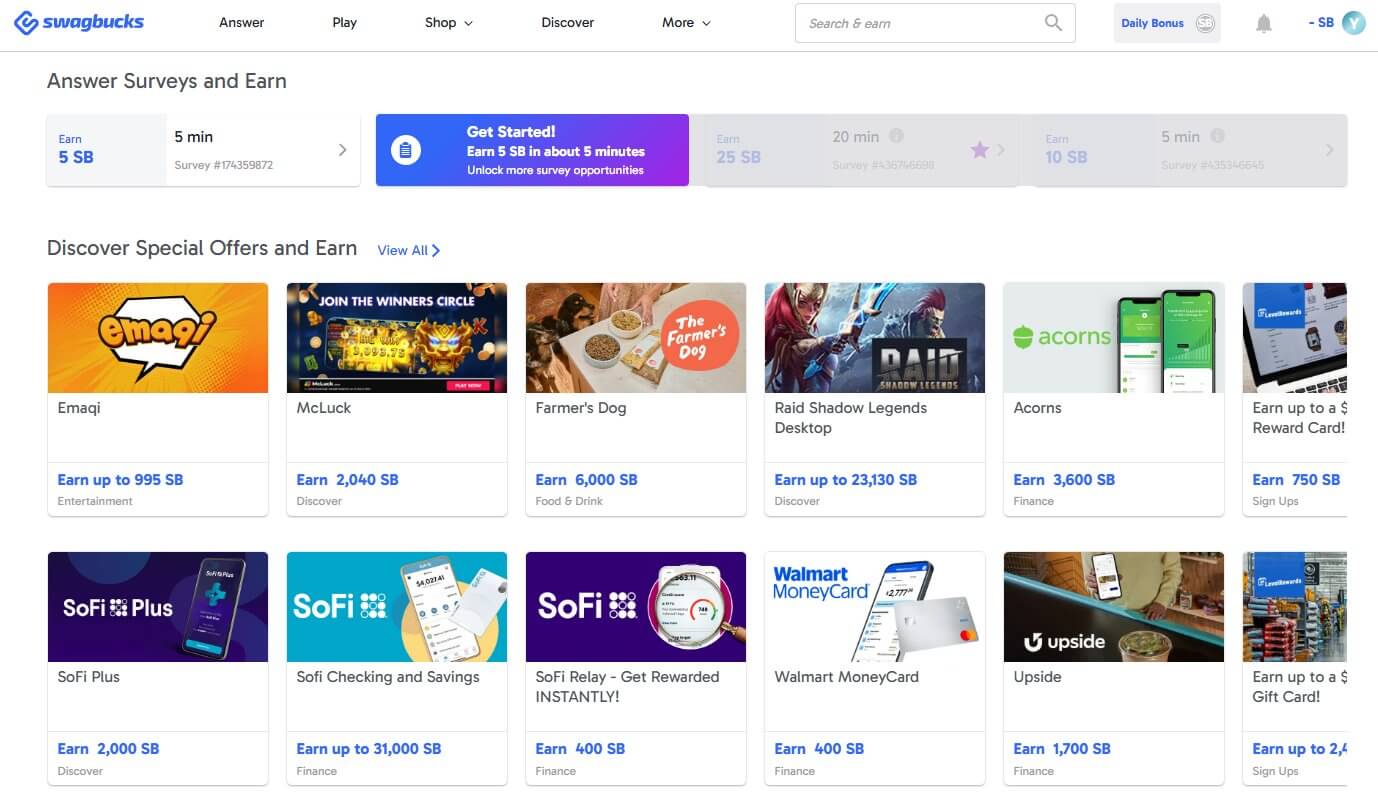Open the 25 SB survey chevron

tap(1001, 150)
